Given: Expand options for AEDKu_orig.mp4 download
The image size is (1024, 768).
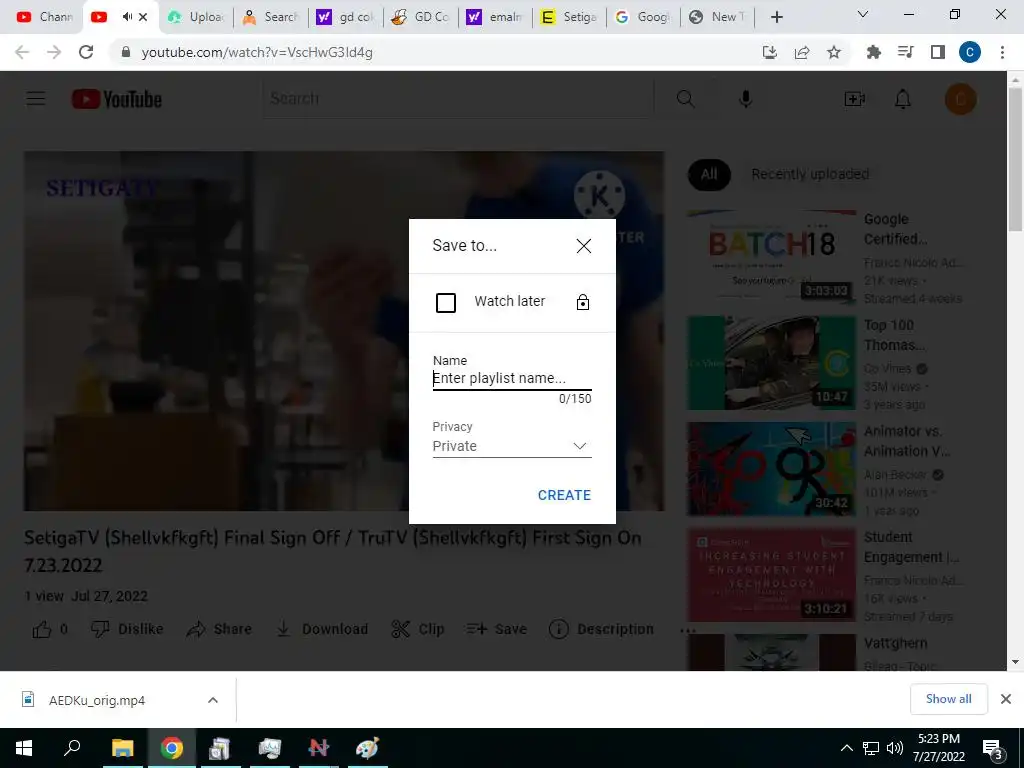Looking at the screenshot, I should tap(212, 700).
